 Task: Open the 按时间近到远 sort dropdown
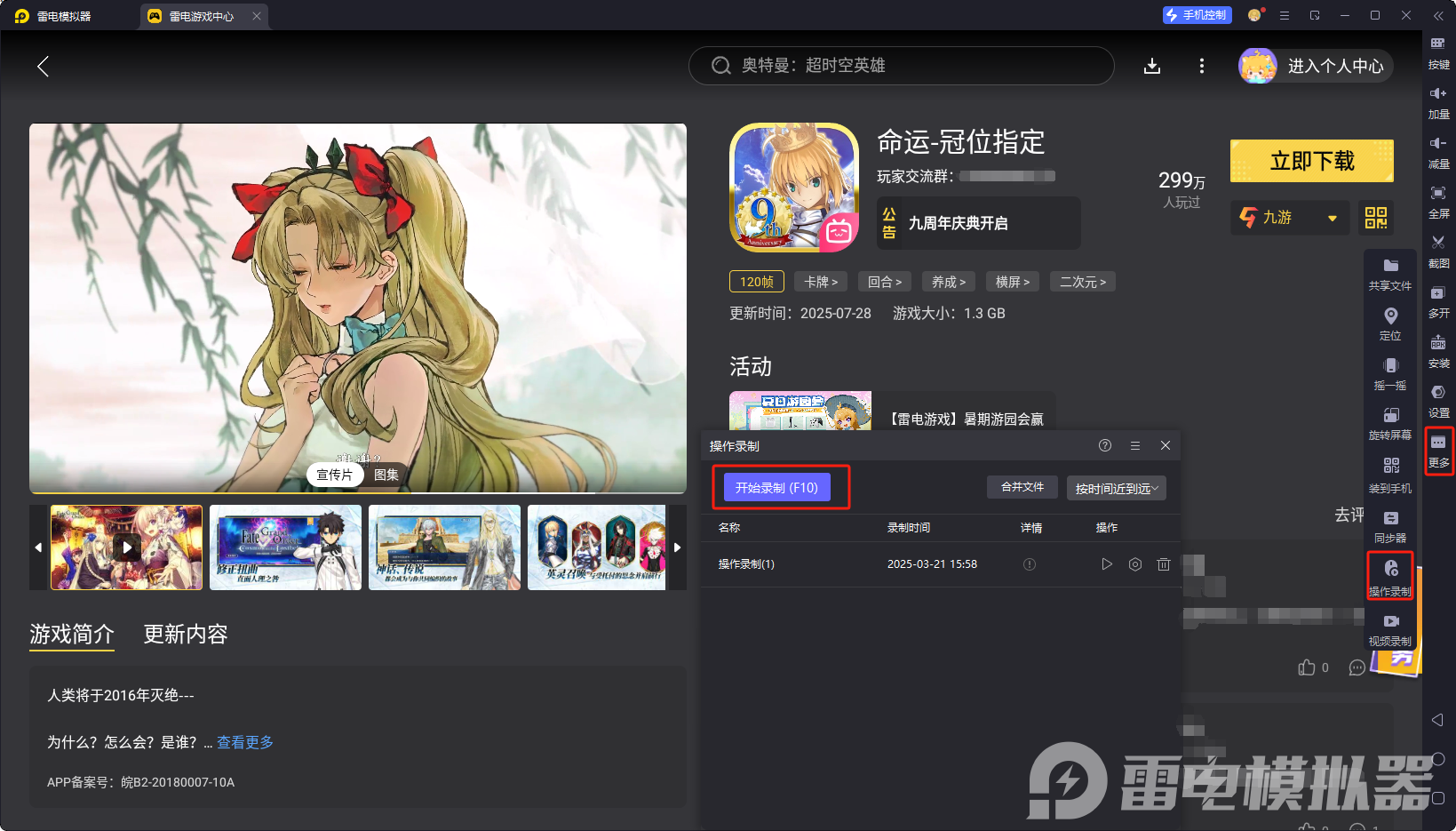pyautogui.click(x=1117, y=488)
